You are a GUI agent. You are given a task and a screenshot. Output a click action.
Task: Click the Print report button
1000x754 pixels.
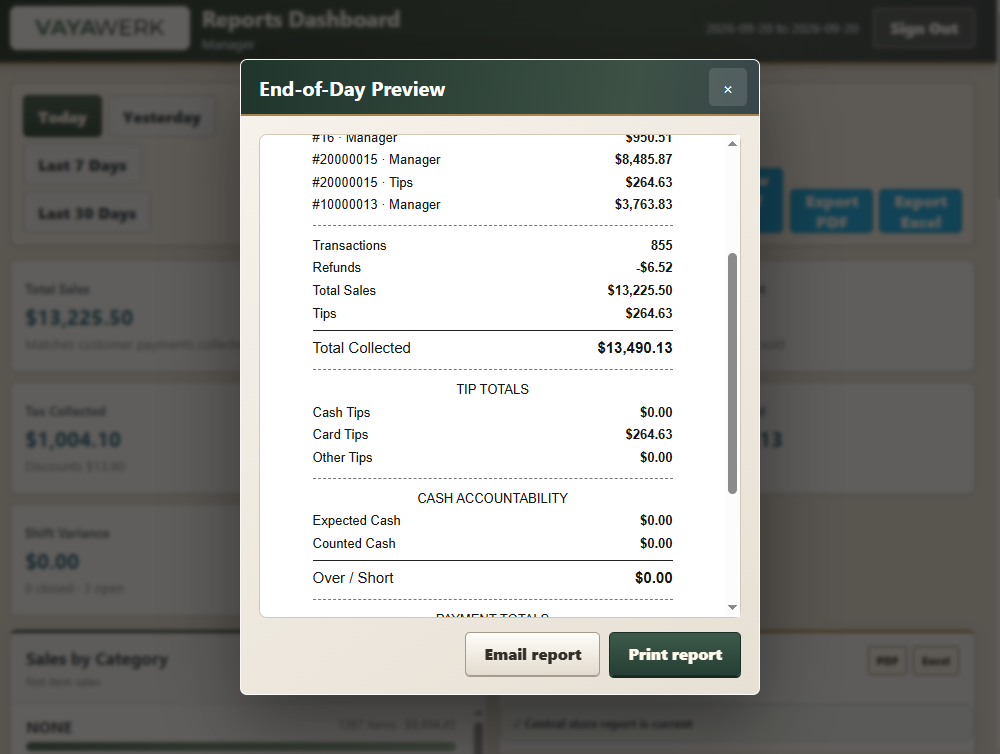[x=675, y=654]
